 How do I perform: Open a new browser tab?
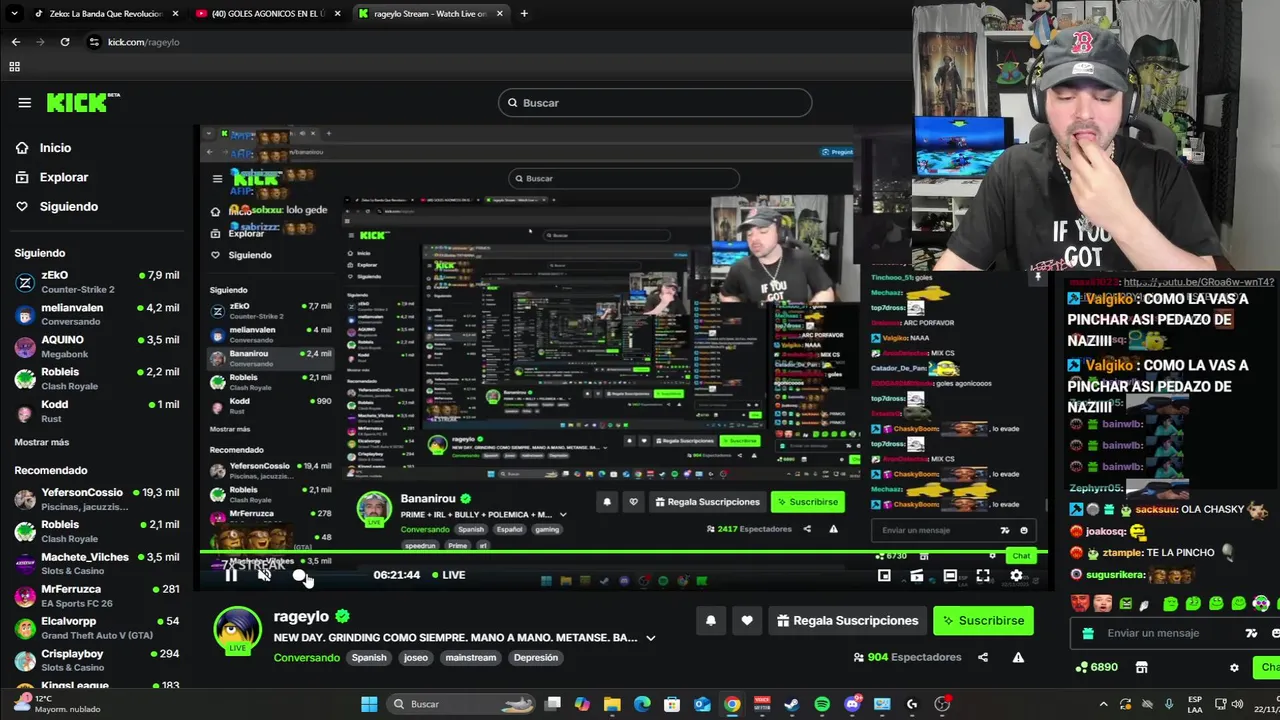point(524,14)
